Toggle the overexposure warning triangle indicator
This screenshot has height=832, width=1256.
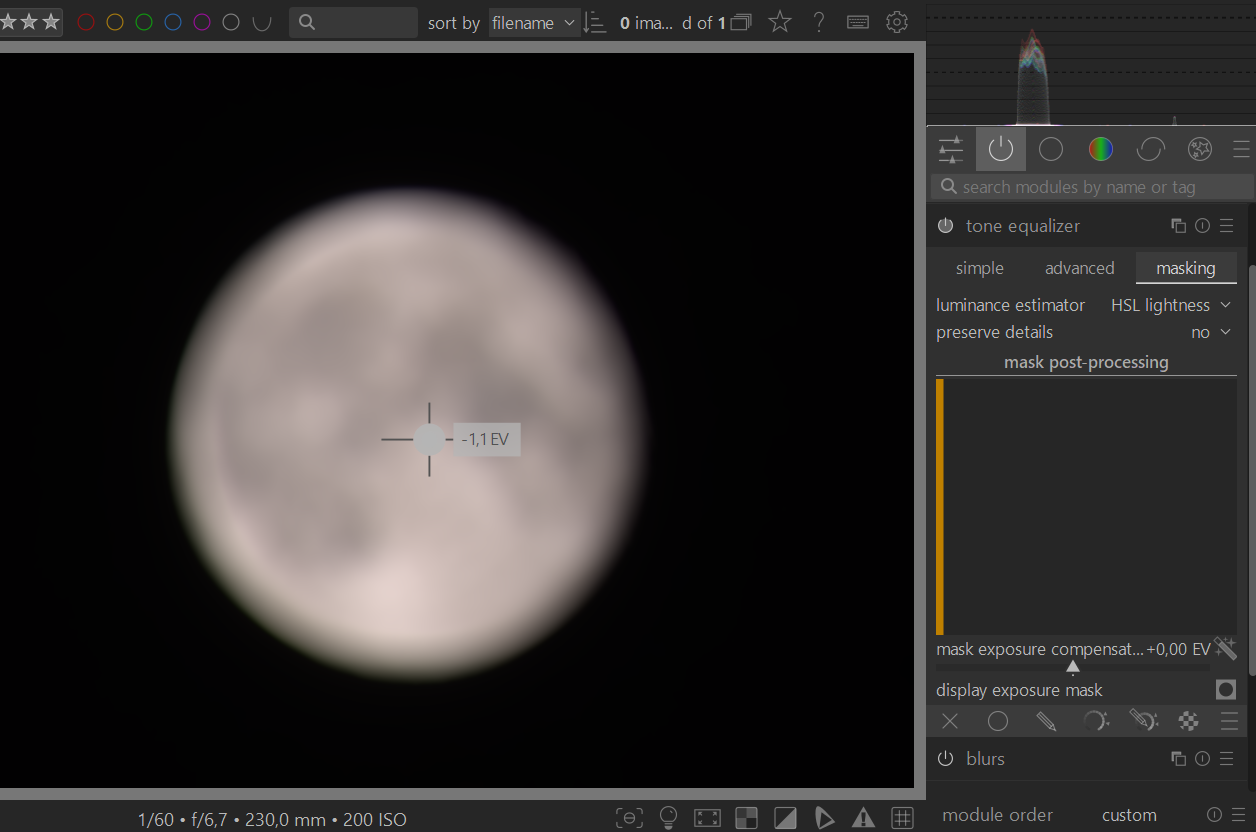[x=863, y=818]
